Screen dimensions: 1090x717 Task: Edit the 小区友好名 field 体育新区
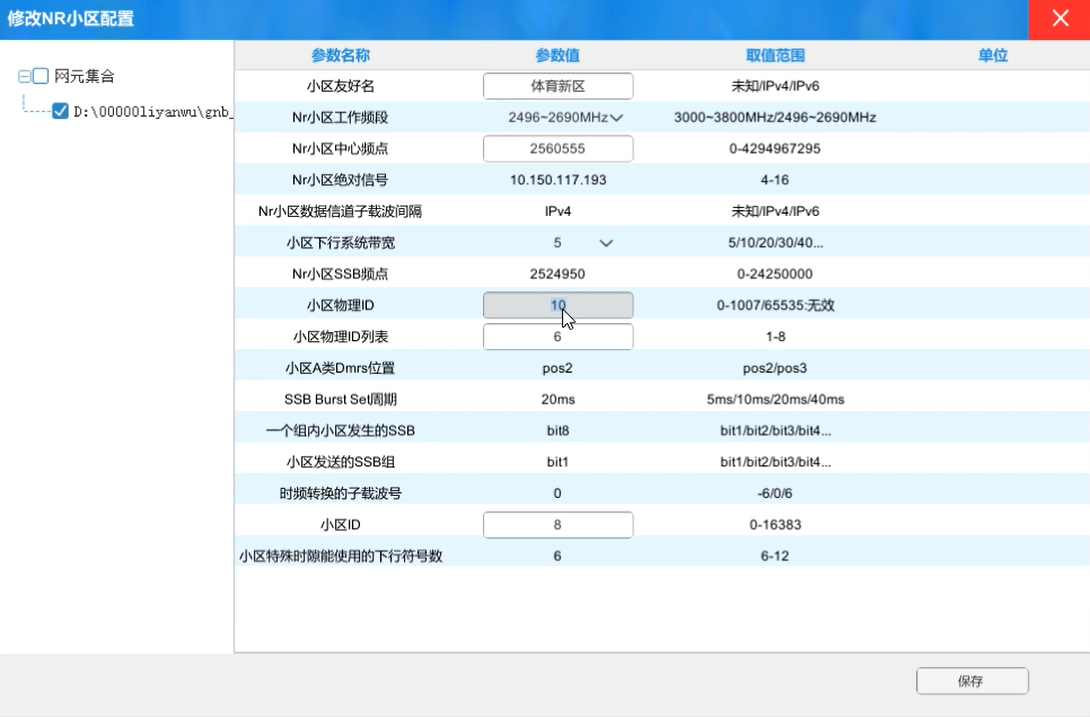coord(558,86)
